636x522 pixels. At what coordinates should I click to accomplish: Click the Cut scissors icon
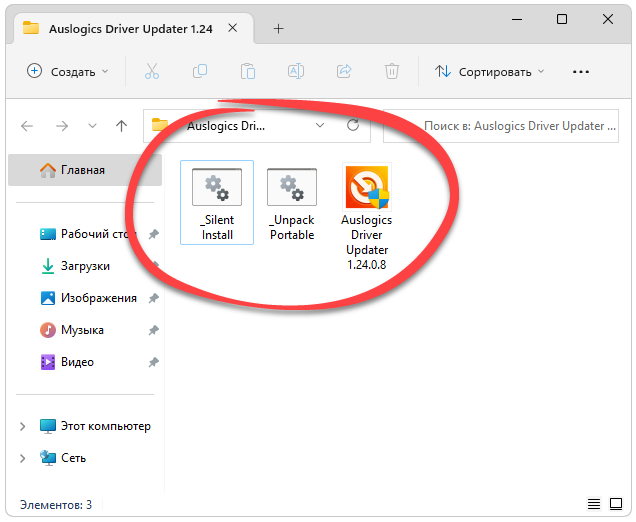coord(152,71)
